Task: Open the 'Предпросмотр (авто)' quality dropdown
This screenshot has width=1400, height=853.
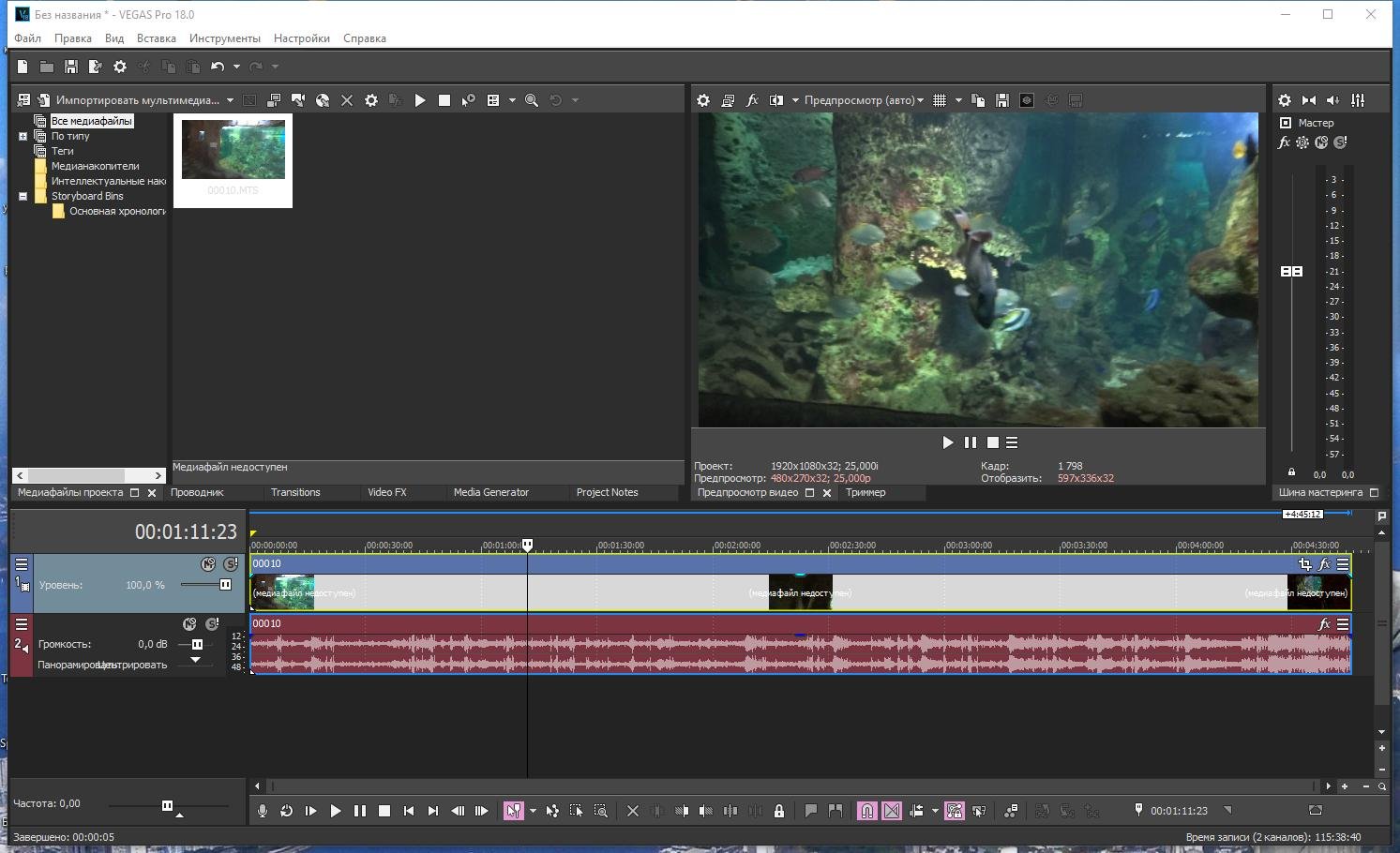Action: click(863, 100)
